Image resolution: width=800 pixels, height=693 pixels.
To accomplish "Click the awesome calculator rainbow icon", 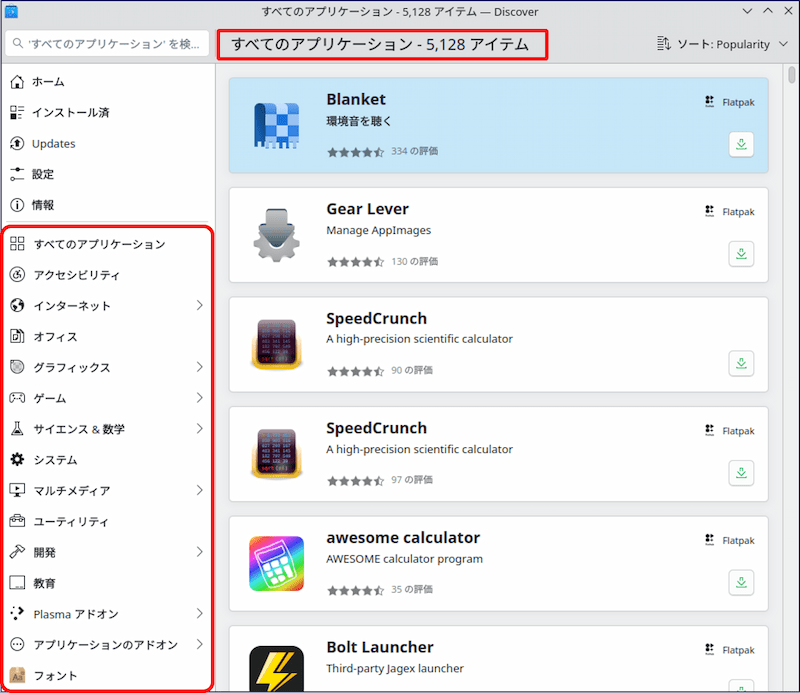I will 276,563.
